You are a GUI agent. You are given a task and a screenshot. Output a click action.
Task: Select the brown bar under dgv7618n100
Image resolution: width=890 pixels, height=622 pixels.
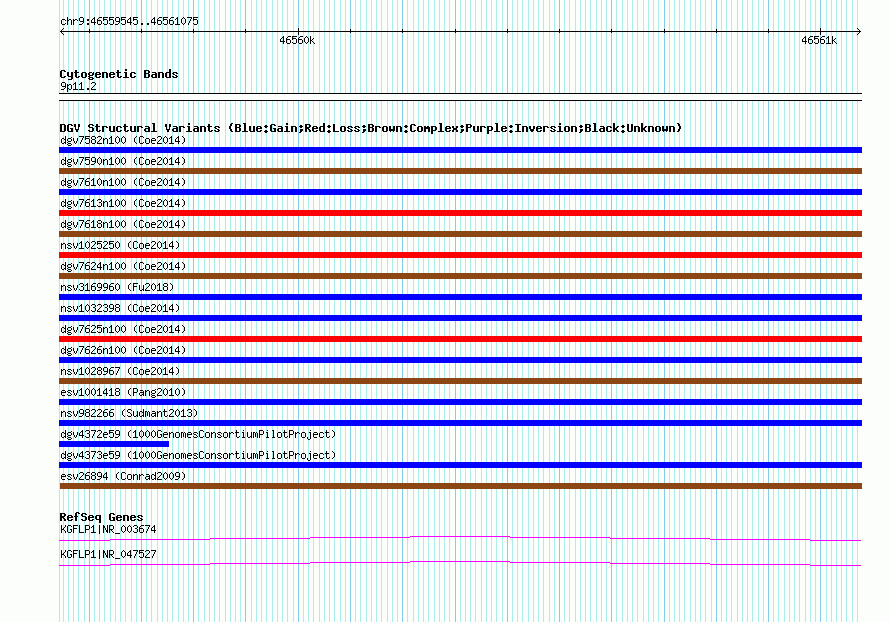pyautogui.click(x=460, y=234)
